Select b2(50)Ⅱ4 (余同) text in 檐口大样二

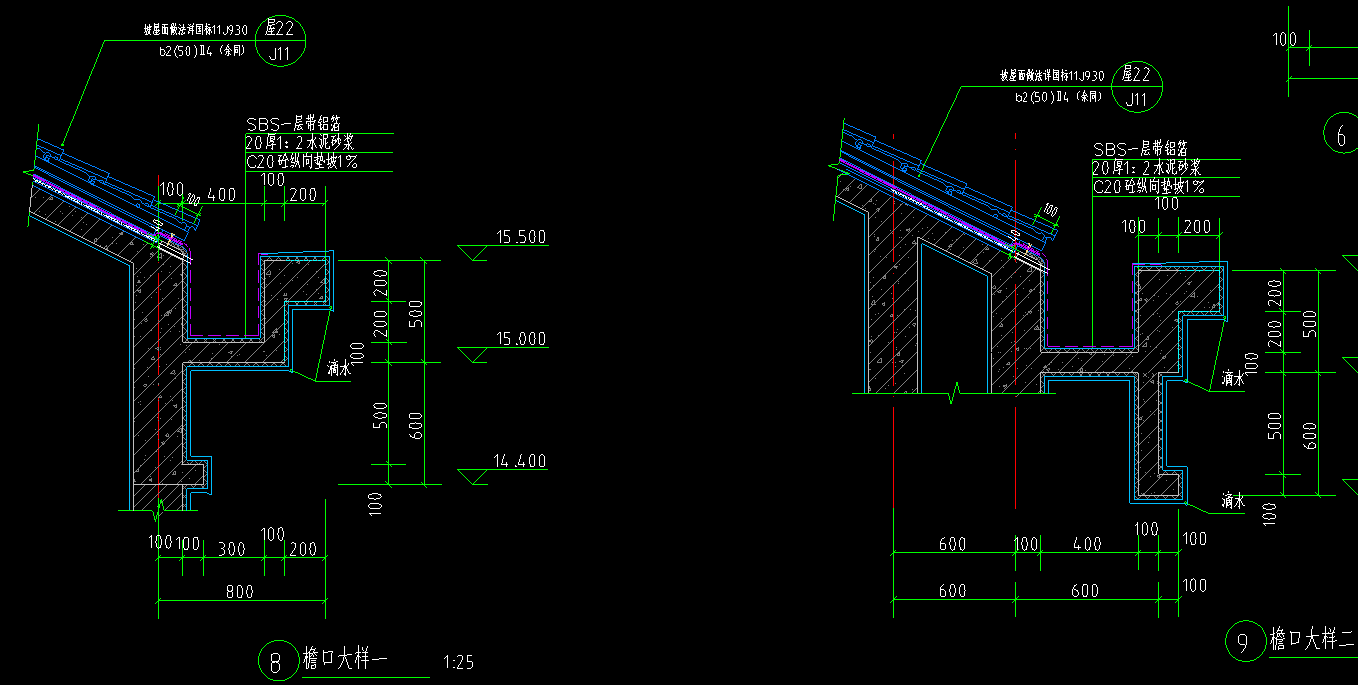click(1059, 97)
